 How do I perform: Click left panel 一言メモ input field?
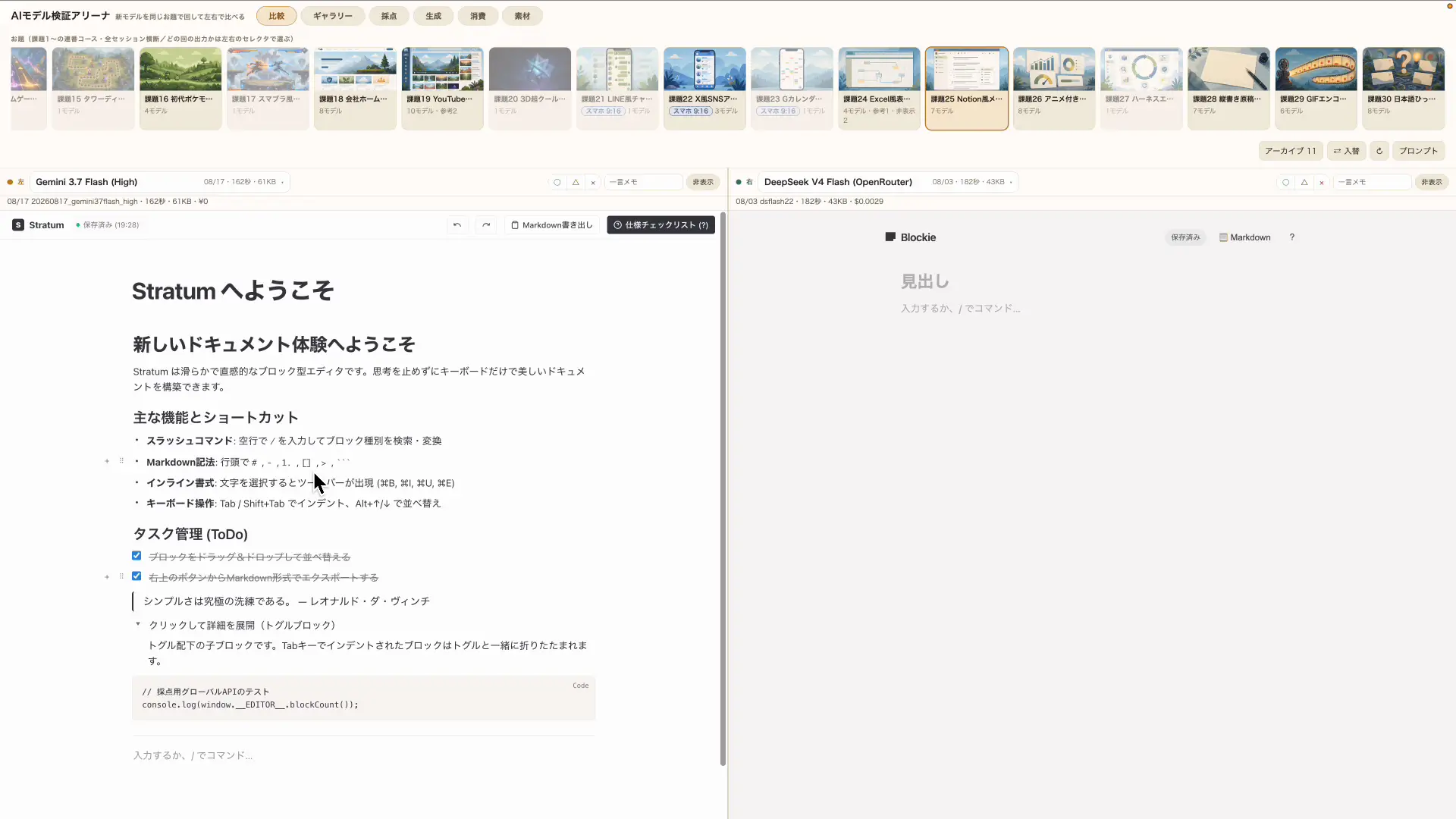tap(644, 182)
